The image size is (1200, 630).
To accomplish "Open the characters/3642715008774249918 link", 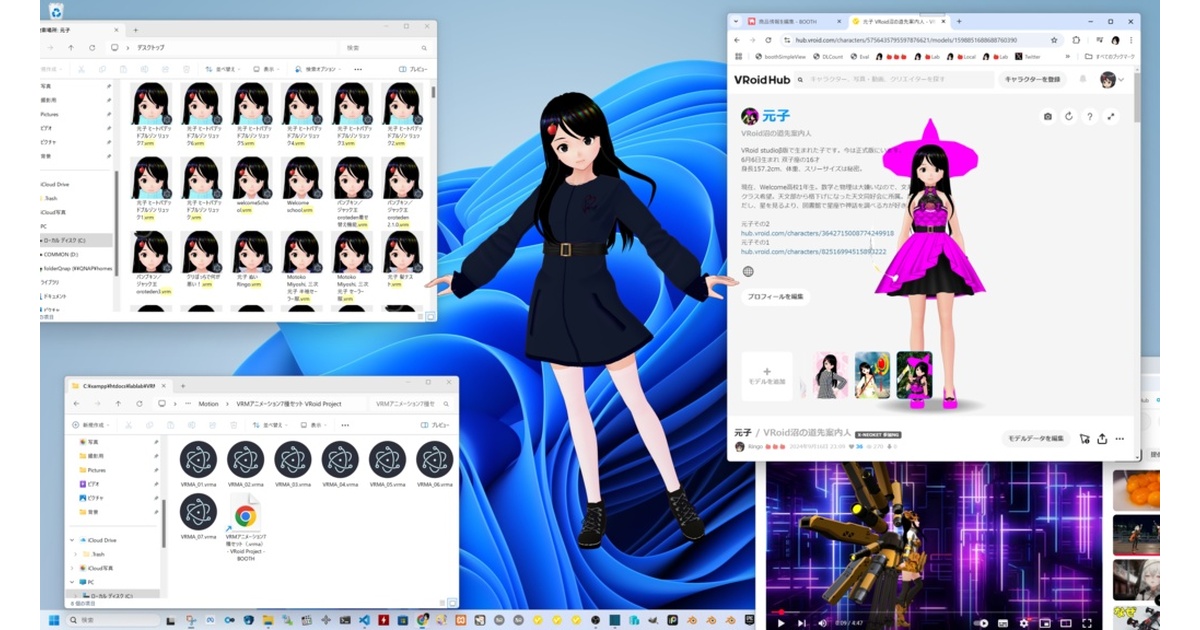I will (x=817, y=233).
